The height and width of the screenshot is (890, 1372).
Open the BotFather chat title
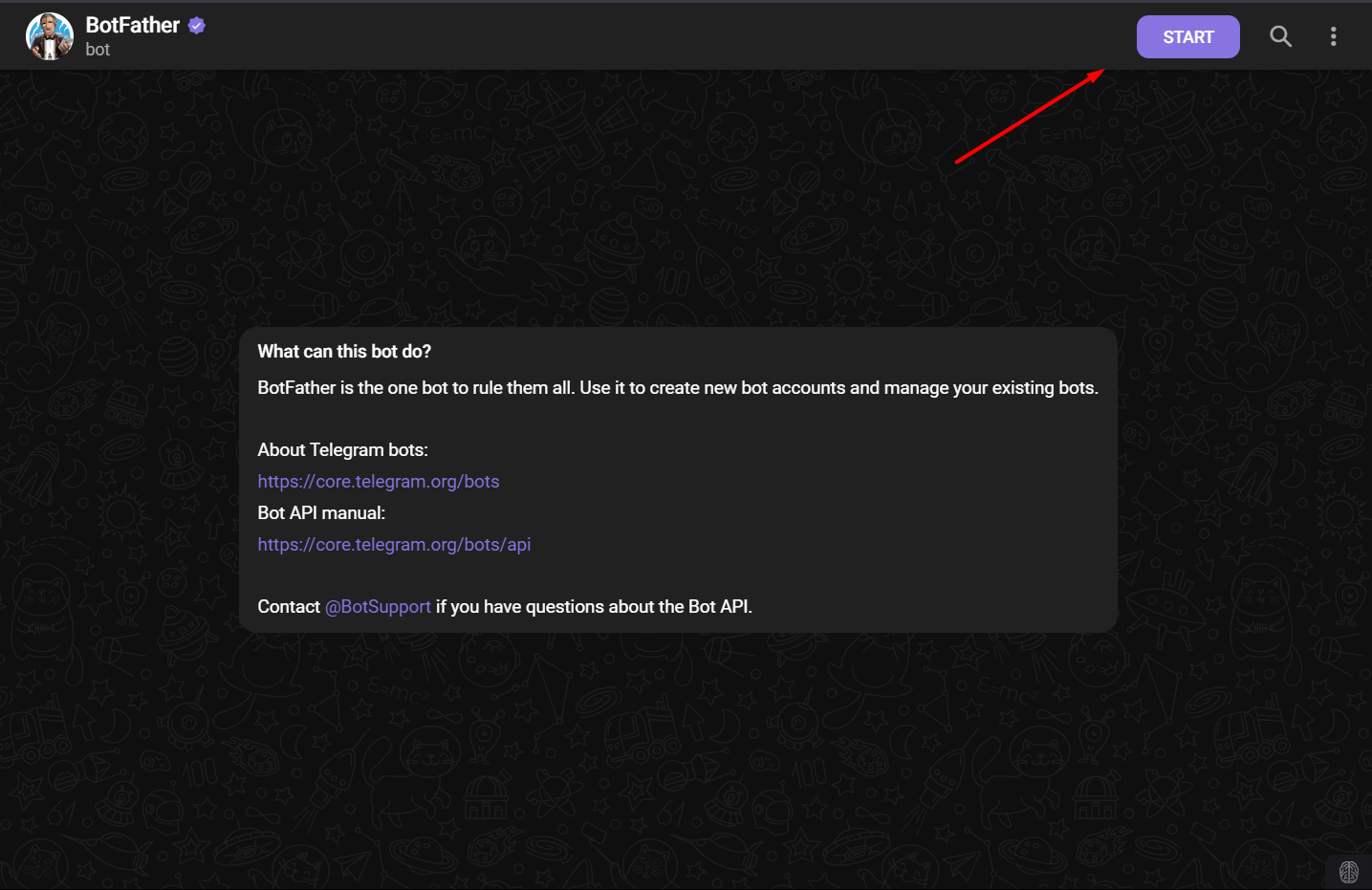[132, 26]
